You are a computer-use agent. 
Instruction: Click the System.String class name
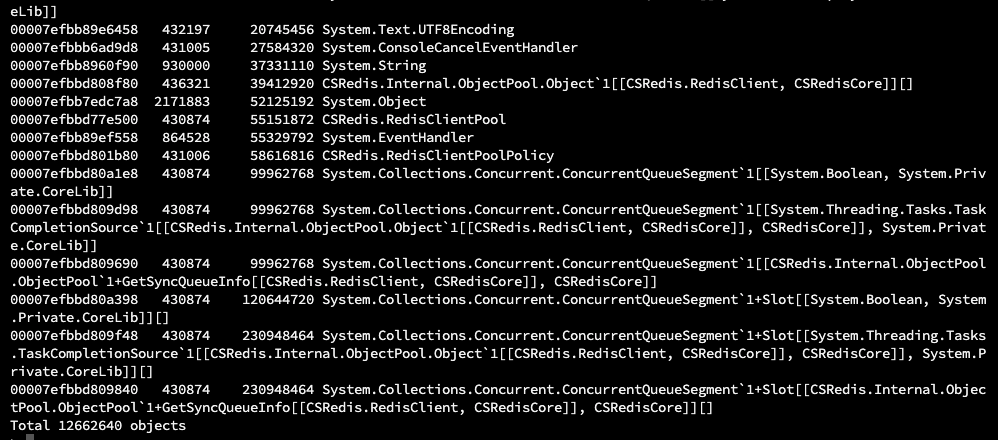pos(374,66)
